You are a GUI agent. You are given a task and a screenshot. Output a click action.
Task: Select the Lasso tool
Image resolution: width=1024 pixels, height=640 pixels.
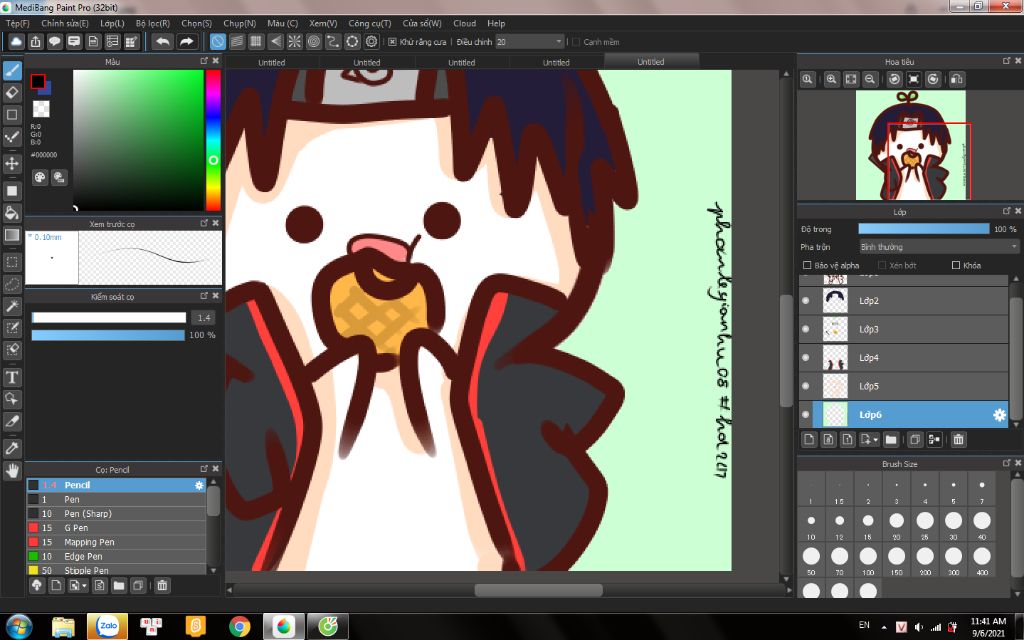12,285
